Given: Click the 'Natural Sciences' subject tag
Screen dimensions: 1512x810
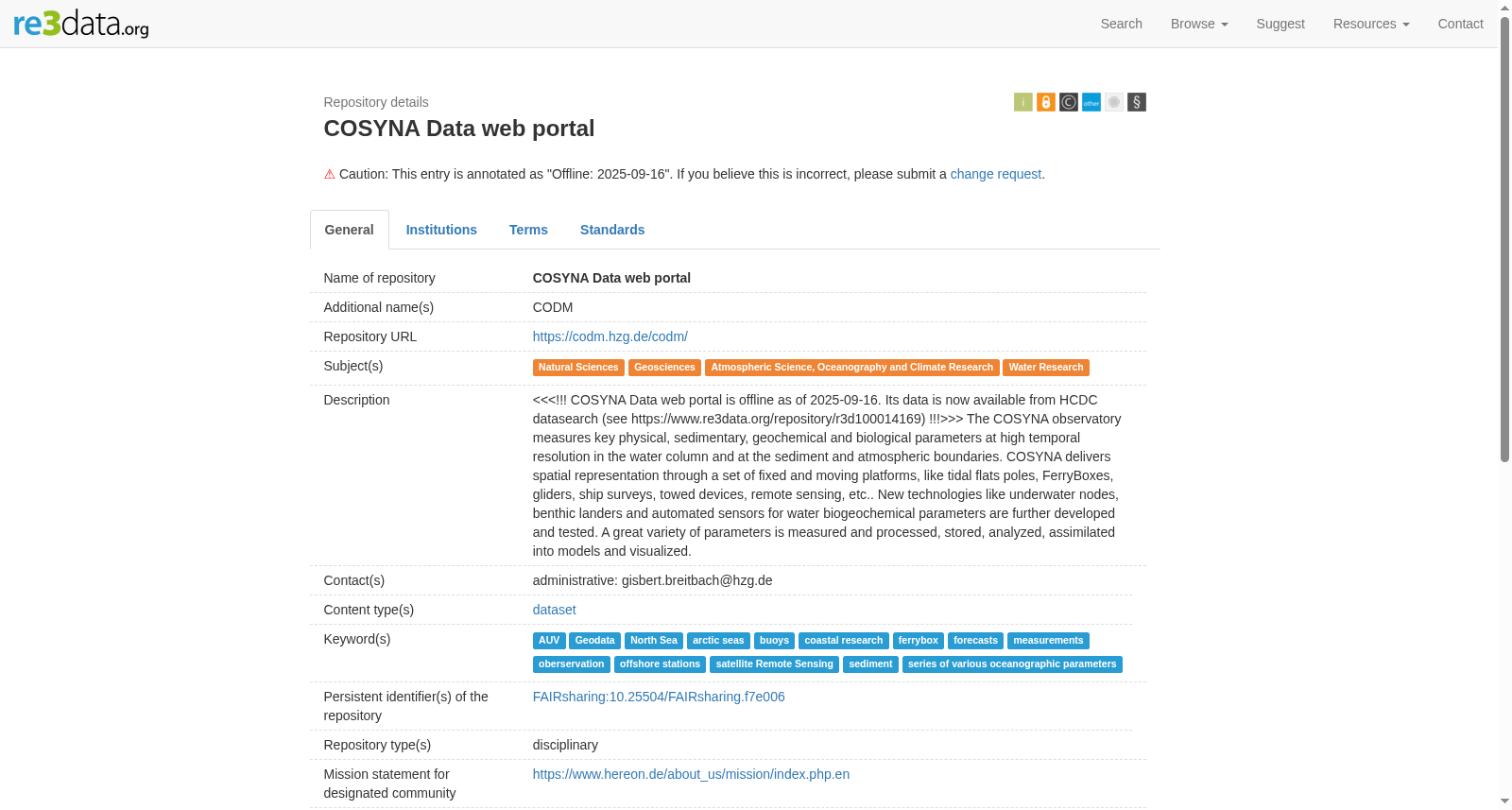Looking at the screenshot, I should (578, 368).
